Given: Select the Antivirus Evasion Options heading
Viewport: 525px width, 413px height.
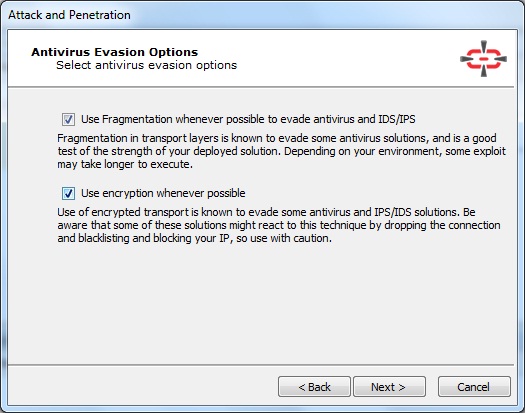Looking at the screenshot, I should (115, 52).
